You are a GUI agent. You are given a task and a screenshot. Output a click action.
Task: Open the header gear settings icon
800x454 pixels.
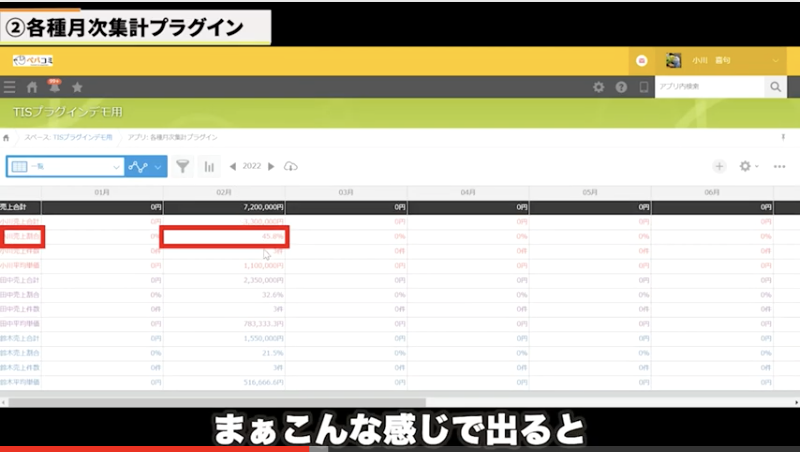pos(598,88)
